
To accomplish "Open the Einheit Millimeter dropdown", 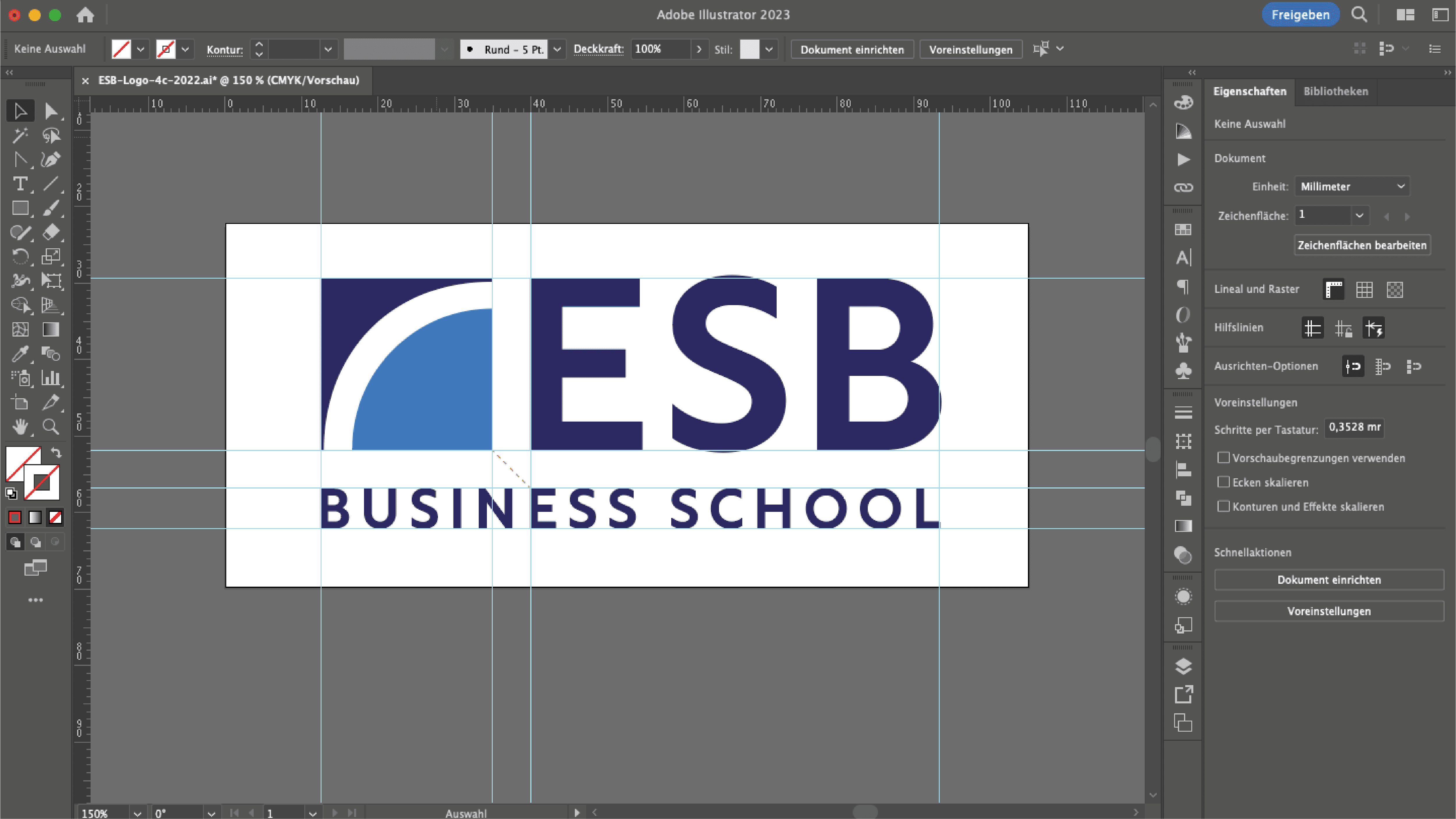I will [1352, 187].
